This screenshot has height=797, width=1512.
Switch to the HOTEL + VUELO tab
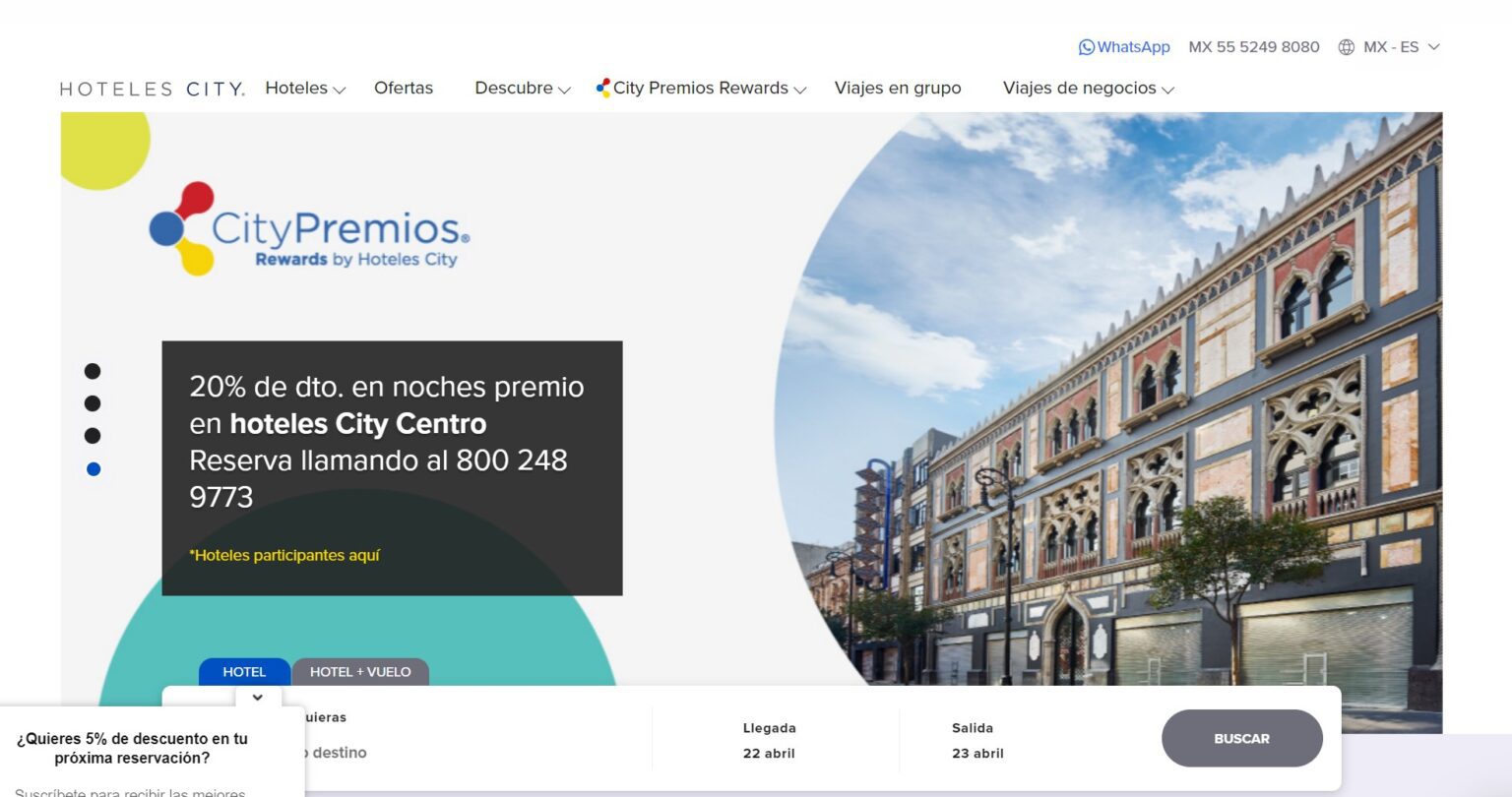[360, 672]
